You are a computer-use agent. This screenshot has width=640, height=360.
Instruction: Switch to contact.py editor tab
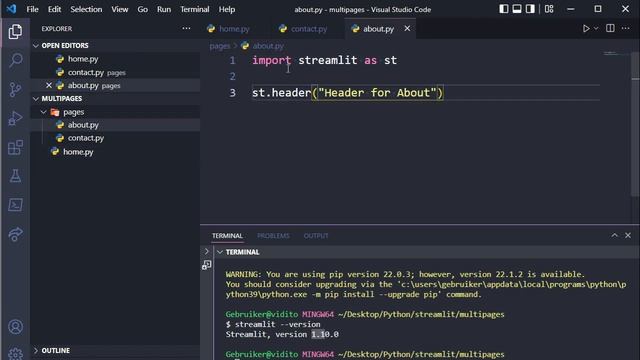(309, 29)
